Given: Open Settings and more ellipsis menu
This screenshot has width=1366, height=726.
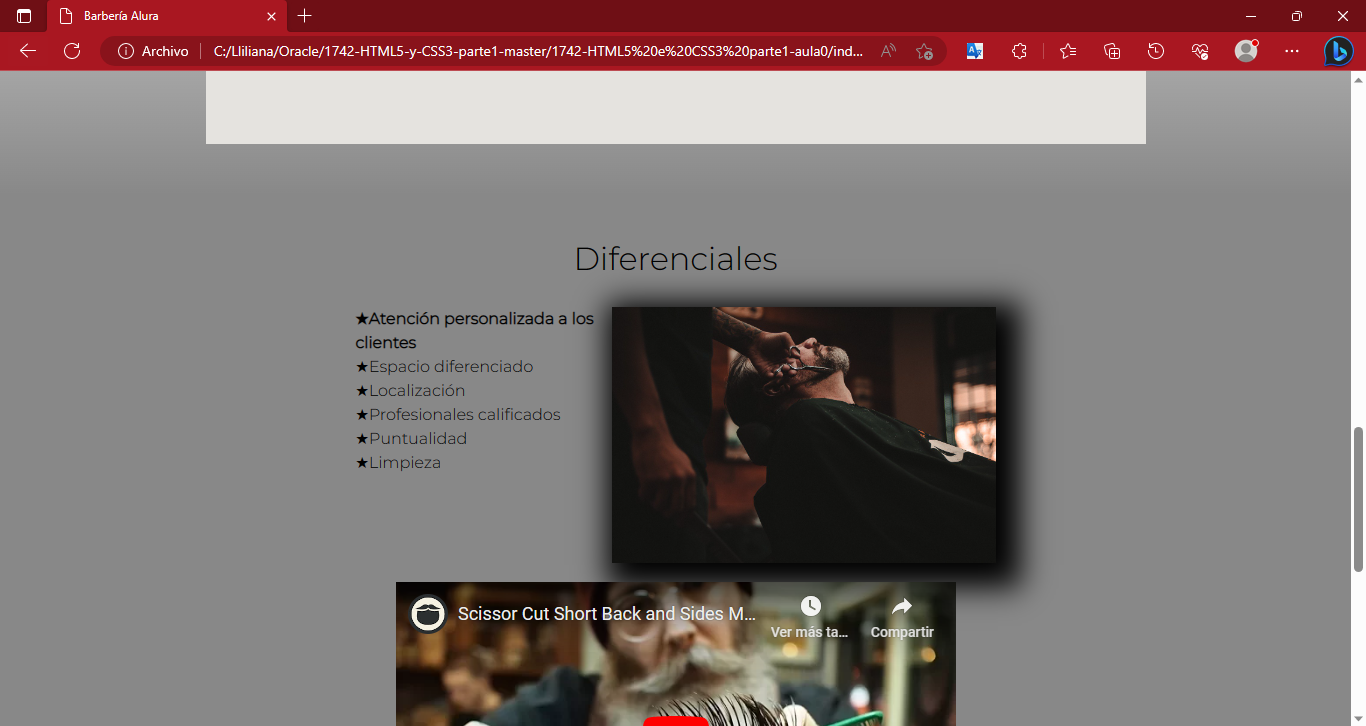Looking at the screenshot, I should [x=1292, y=51].
